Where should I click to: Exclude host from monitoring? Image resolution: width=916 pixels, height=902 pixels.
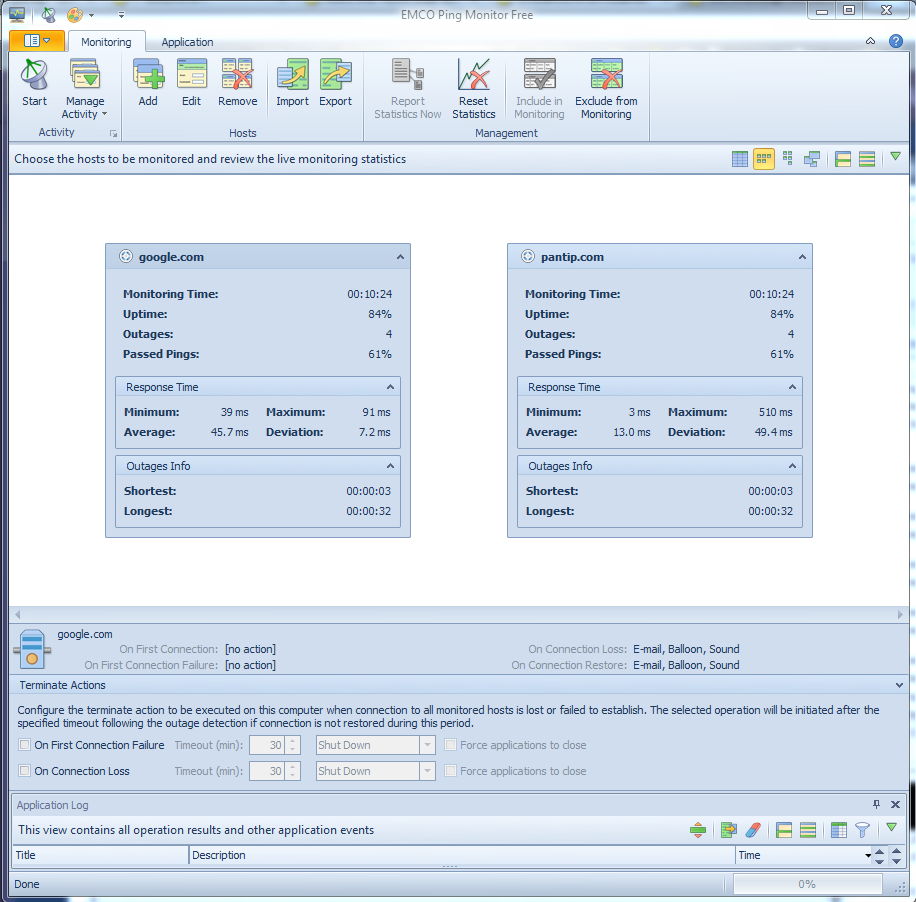[606, 89]
